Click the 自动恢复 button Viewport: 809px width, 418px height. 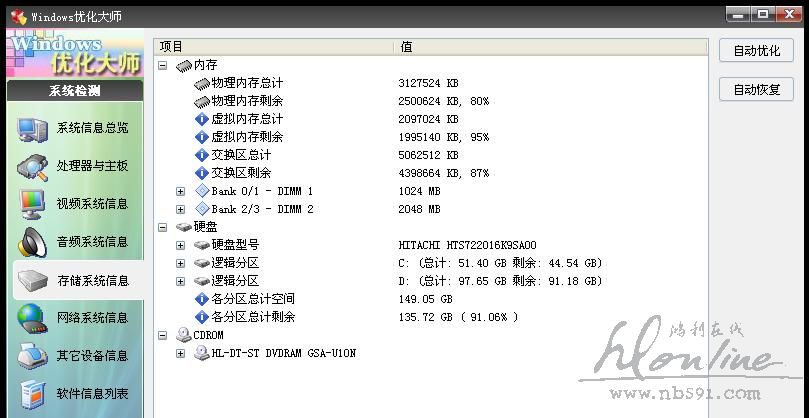click(756, 89)
